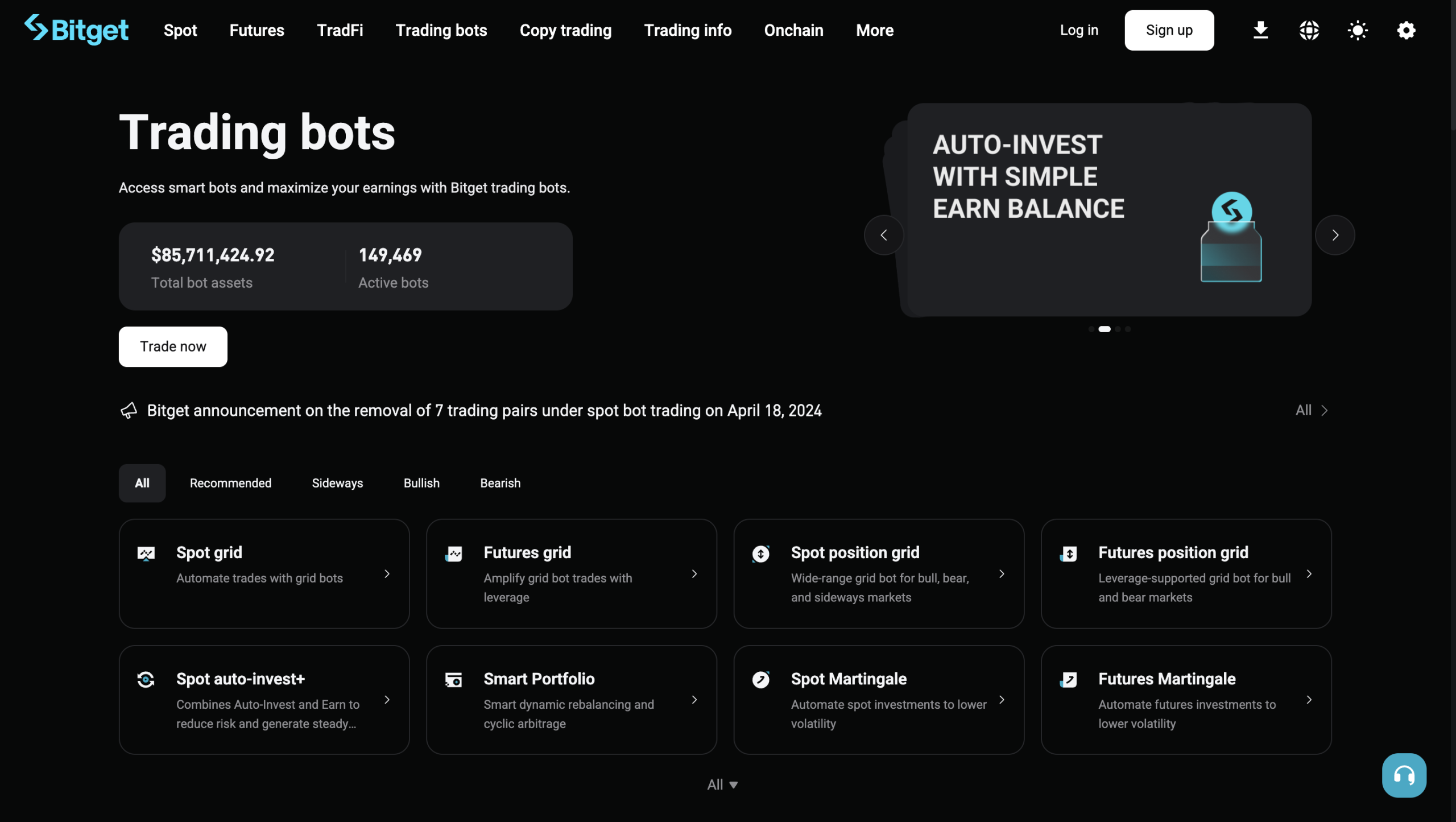Open the language globe icon
This screenshot has height=822, width=1456.
1309,30
